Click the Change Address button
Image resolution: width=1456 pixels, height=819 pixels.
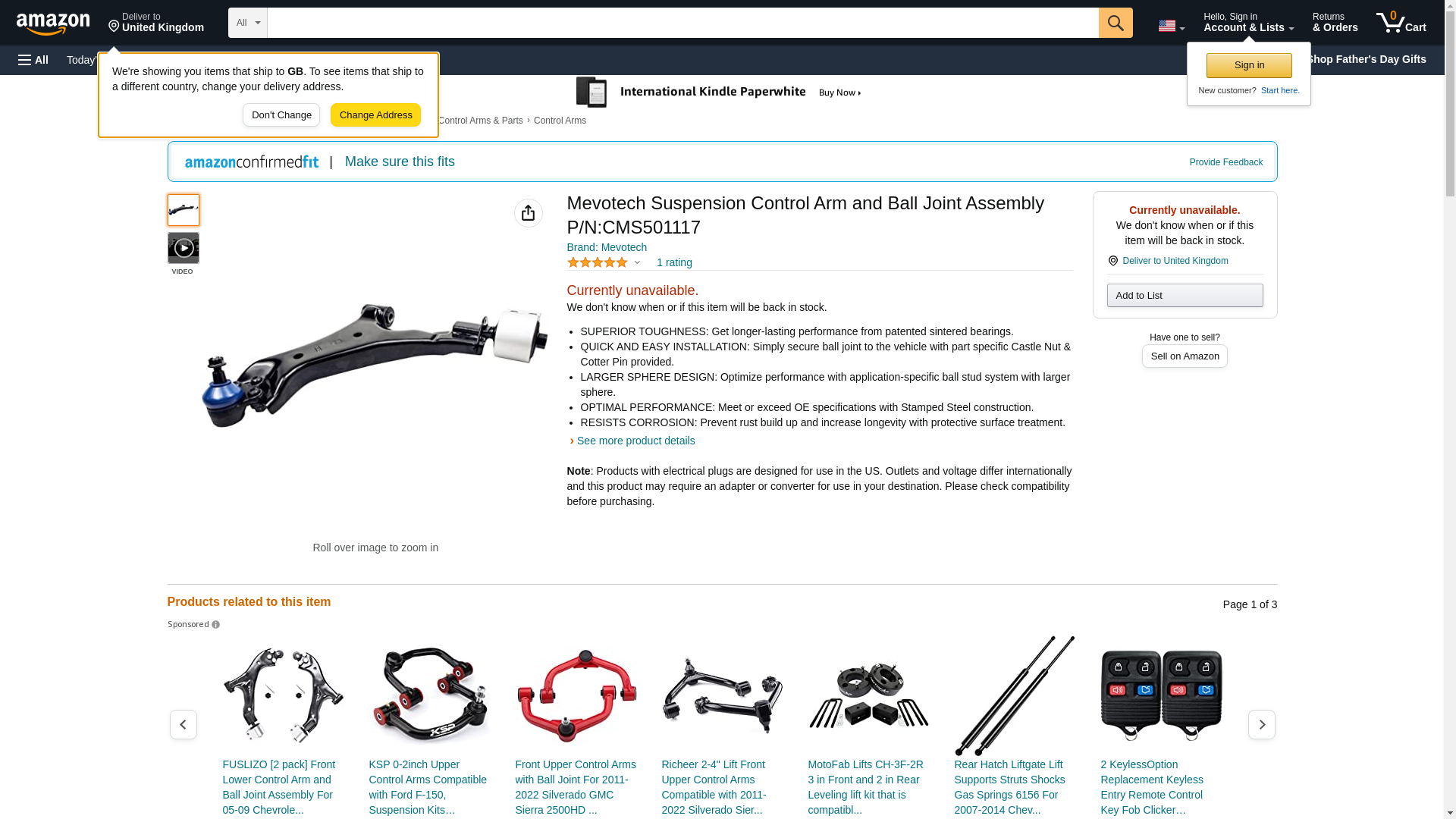click(375, 115)
